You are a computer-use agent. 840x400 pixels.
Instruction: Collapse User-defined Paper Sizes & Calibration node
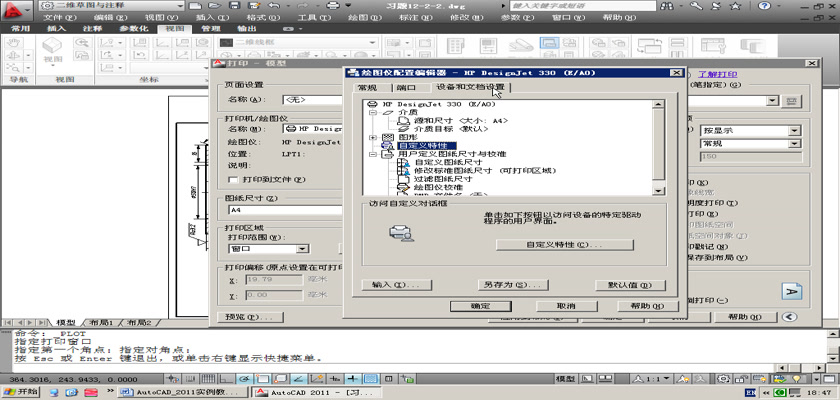pyautogui.click(x=373, y=154)
